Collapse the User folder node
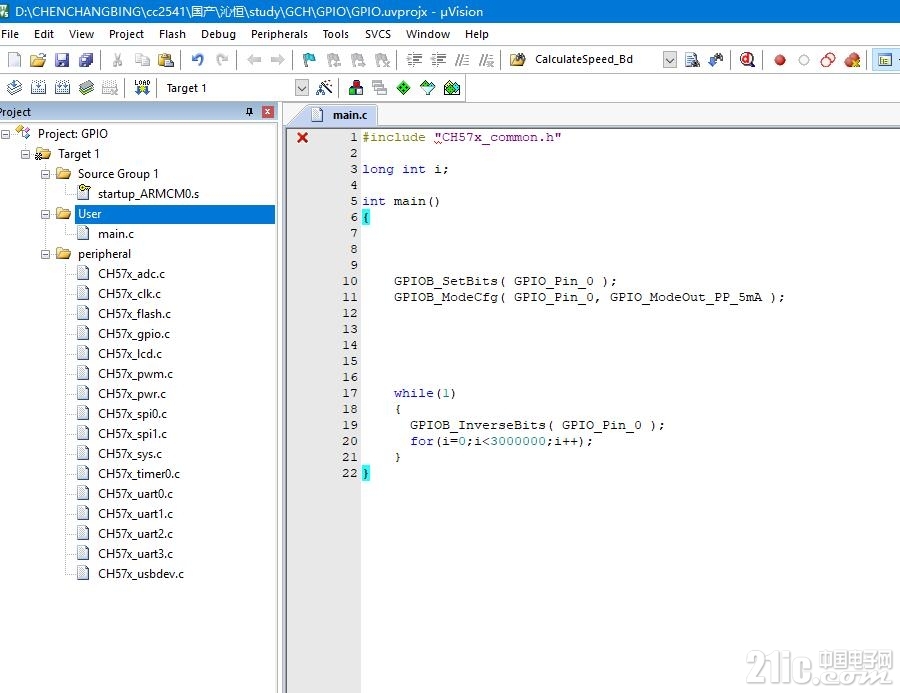The image size is (900, 693). pos(45,214)
